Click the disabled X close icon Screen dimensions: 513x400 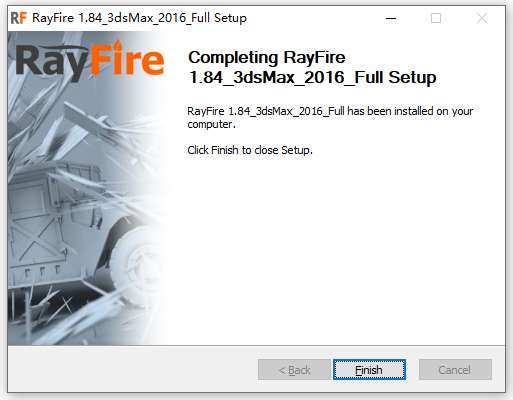pos(482,18)
